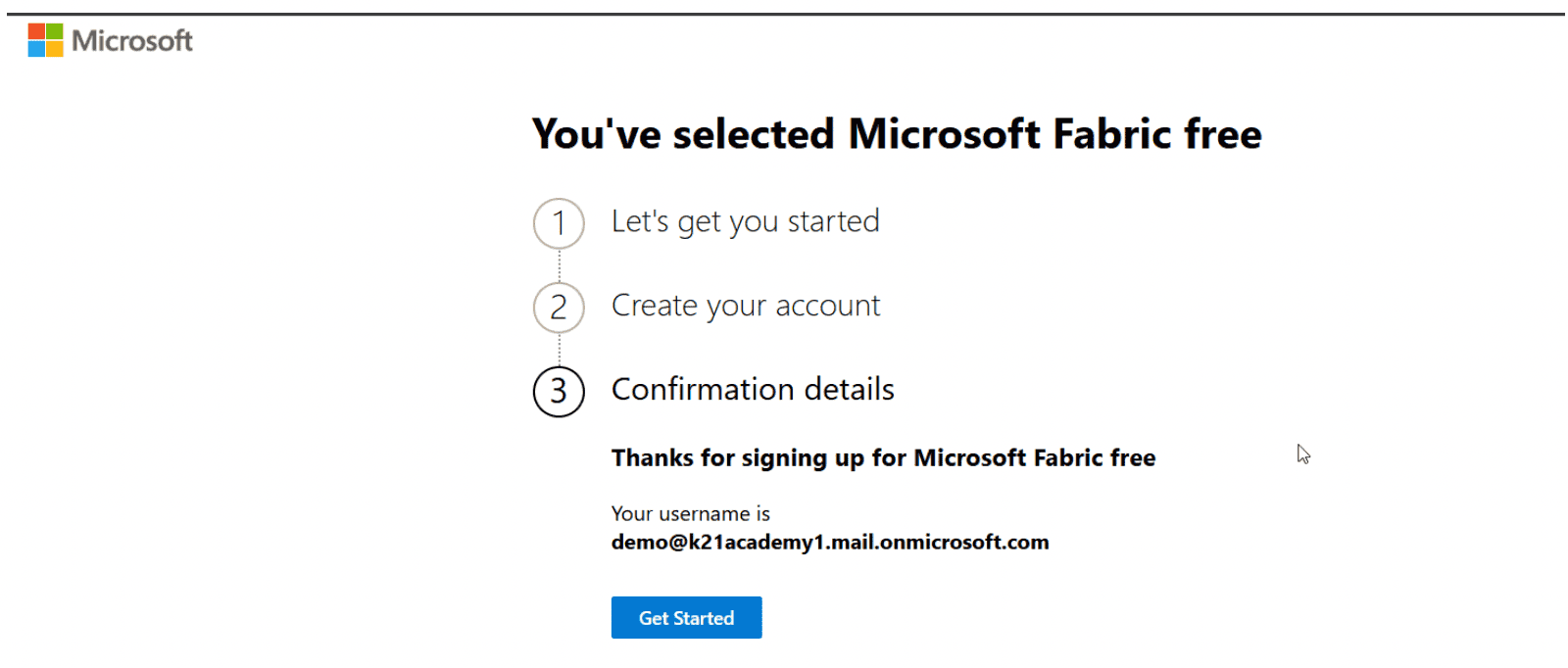Screen dimensions: 1568x668
Task: Click the "You've selected Microsoft Fabric free" heading
Action: [896, 134]
